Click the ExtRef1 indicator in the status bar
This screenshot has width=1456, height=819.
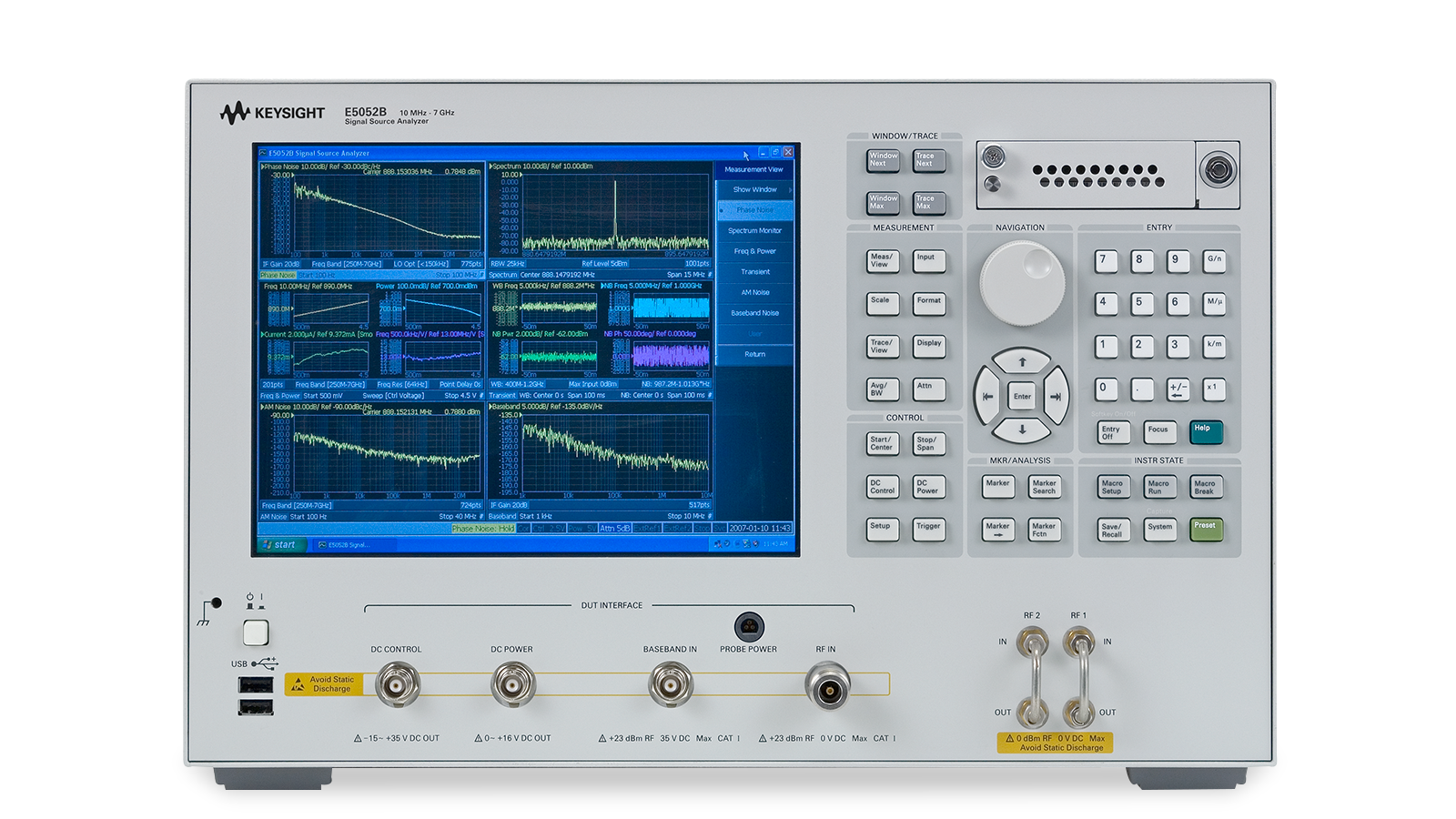tap(648, 526)
